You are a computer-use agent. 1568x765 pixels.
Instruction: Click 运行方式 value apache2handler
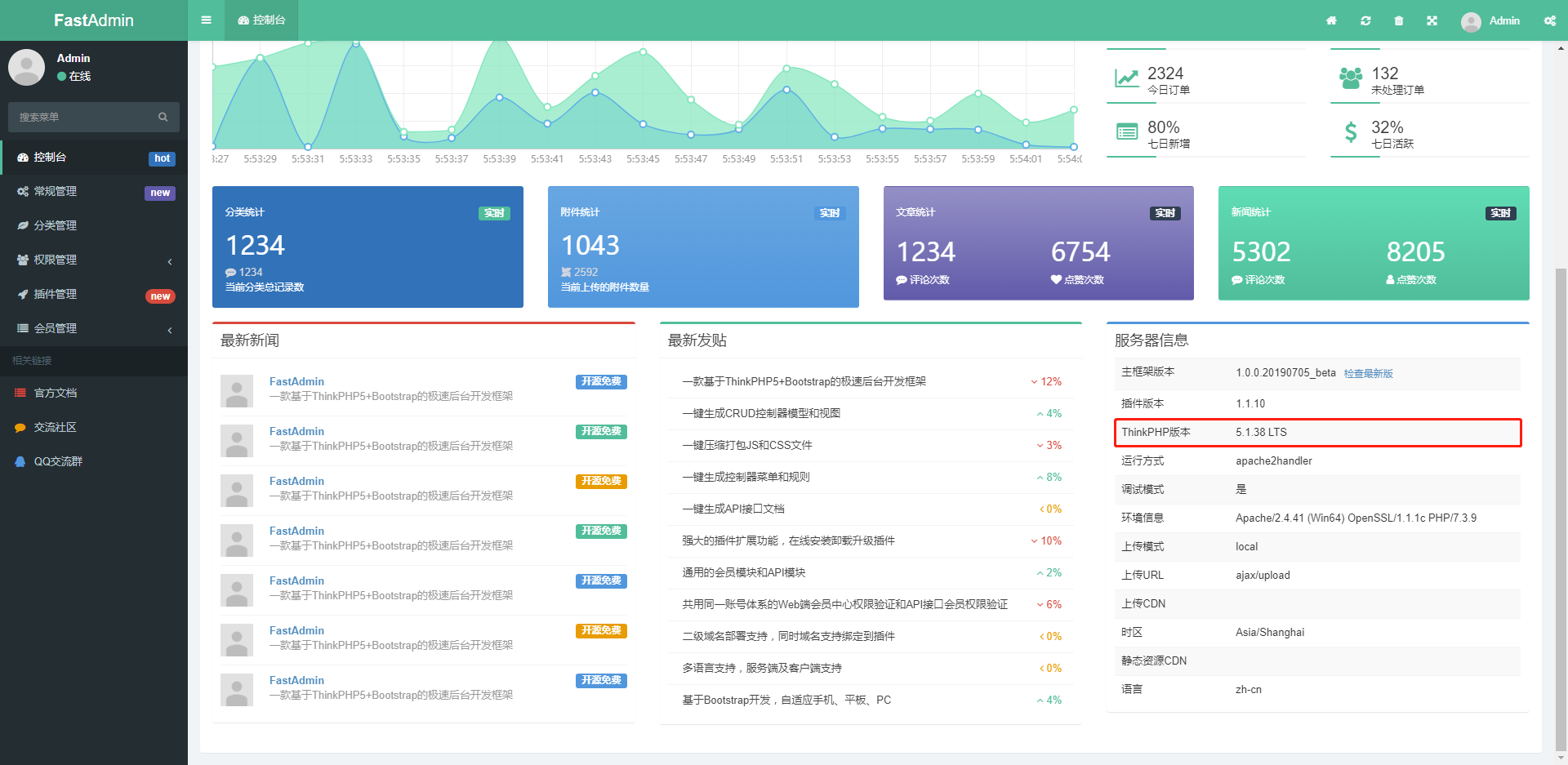pos(1273,460)
